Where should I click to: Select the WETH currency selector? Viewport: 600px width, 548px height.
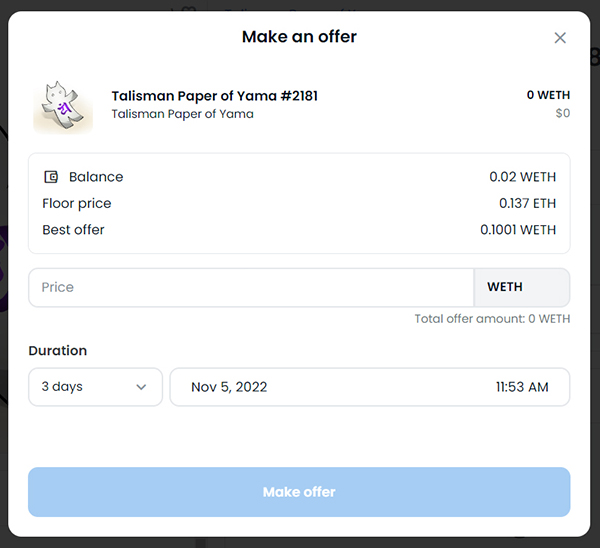tap(522, 287)
